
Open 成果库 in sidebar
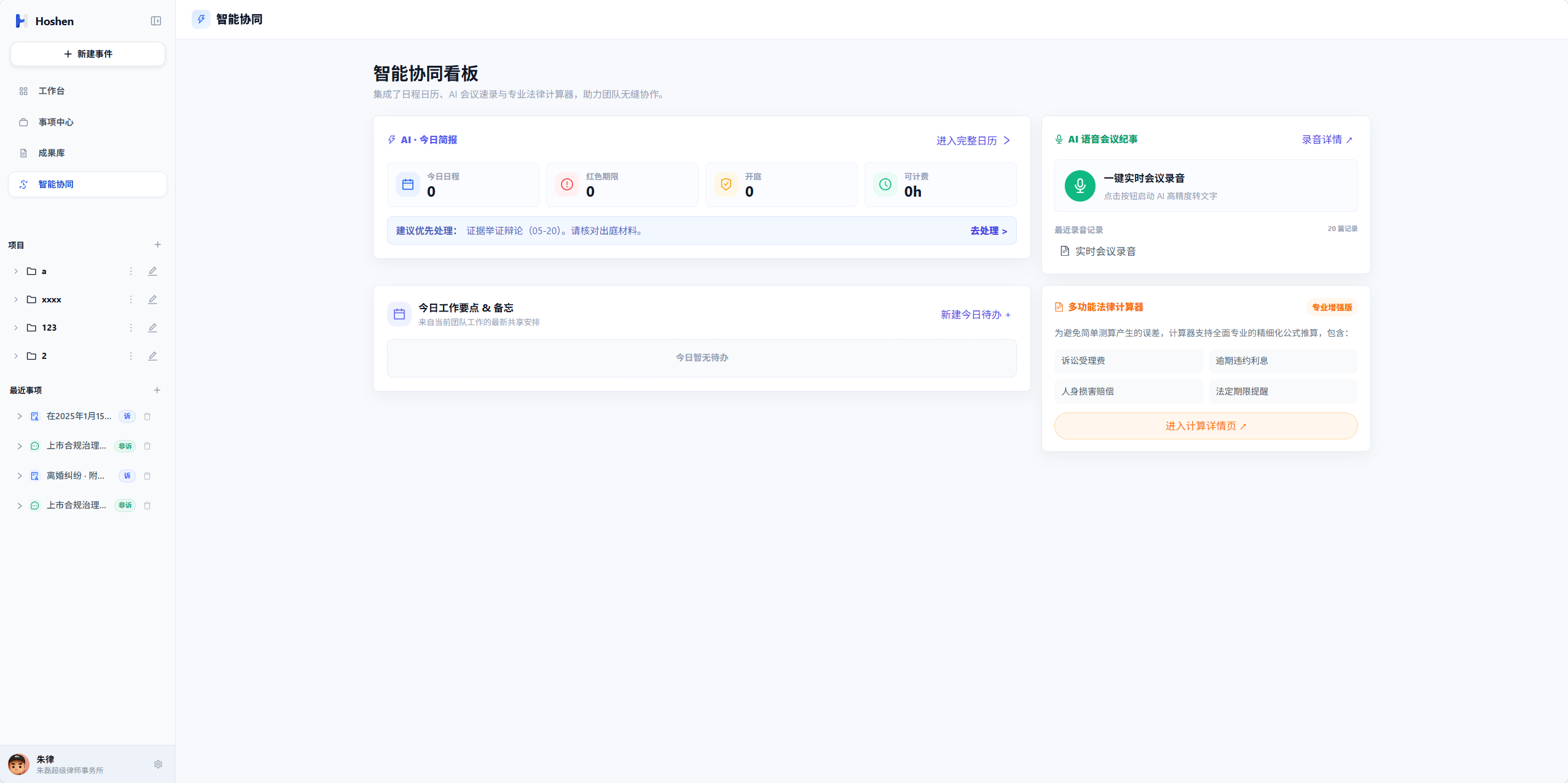pyautogui.click(x=87, y=153)
